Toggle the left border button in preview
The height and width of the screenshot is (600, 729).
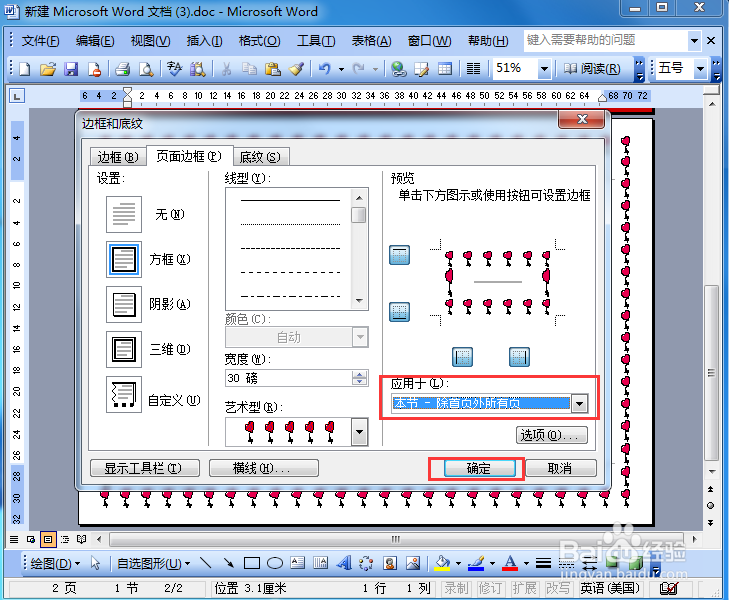462,357
